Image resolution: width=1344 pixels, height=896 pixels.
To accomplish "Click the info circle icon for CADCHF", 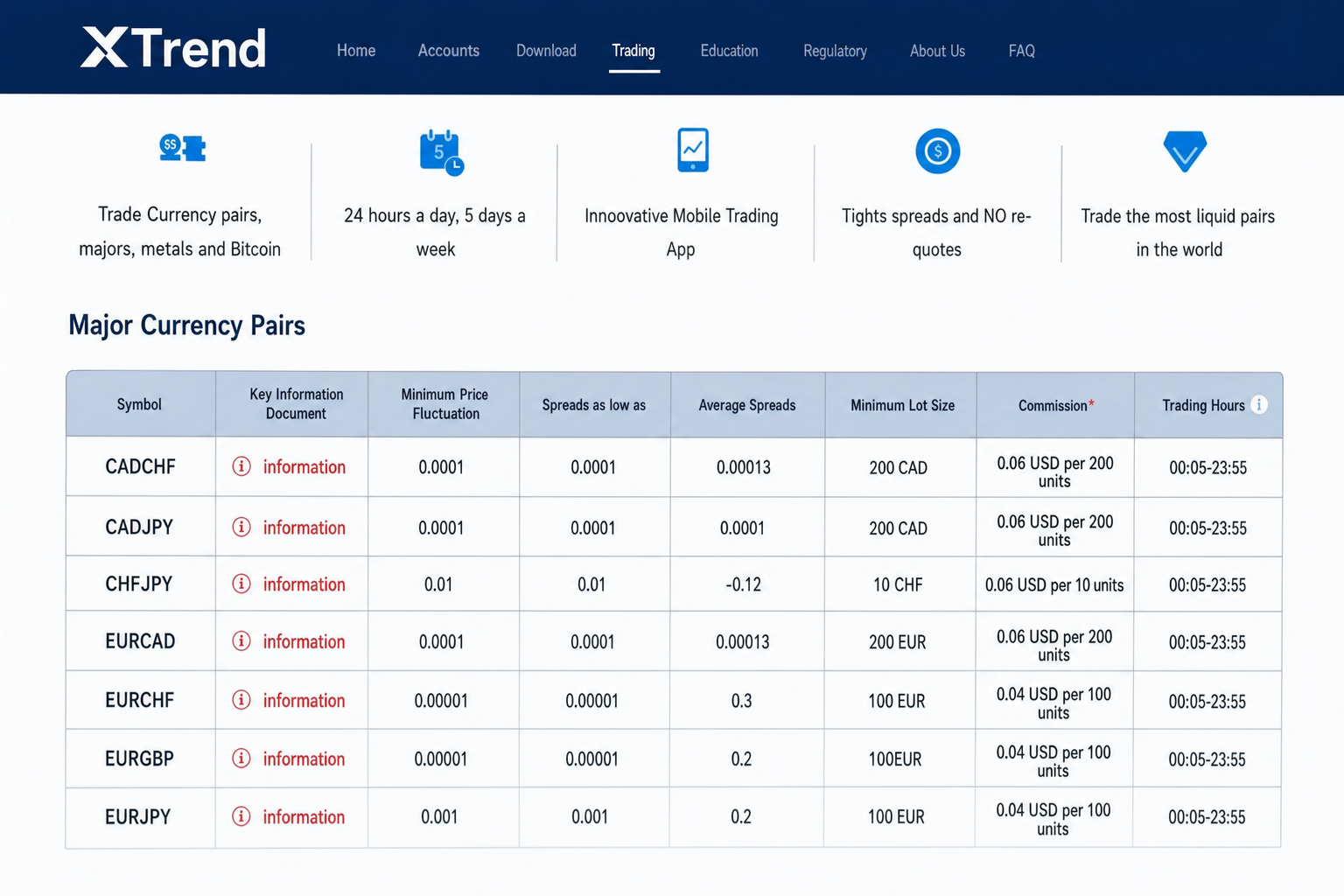I will coord(241,466).
